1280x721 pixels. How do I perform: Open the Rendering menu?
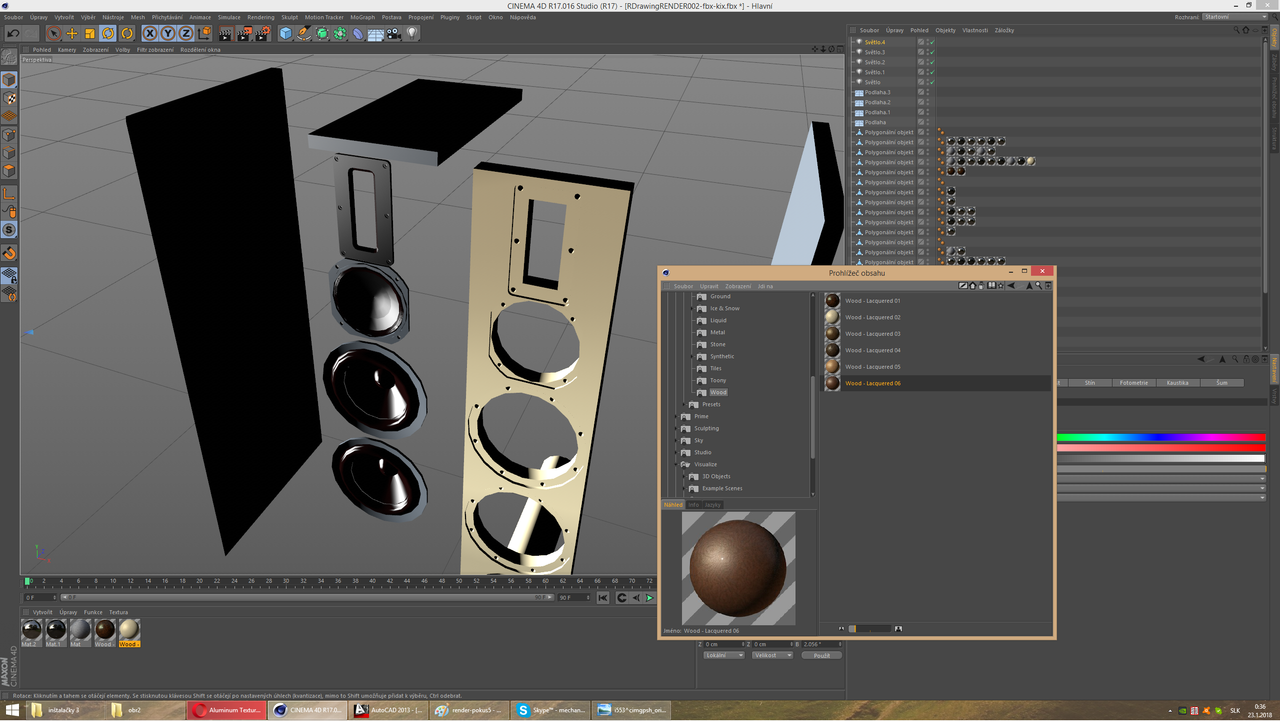261,17
